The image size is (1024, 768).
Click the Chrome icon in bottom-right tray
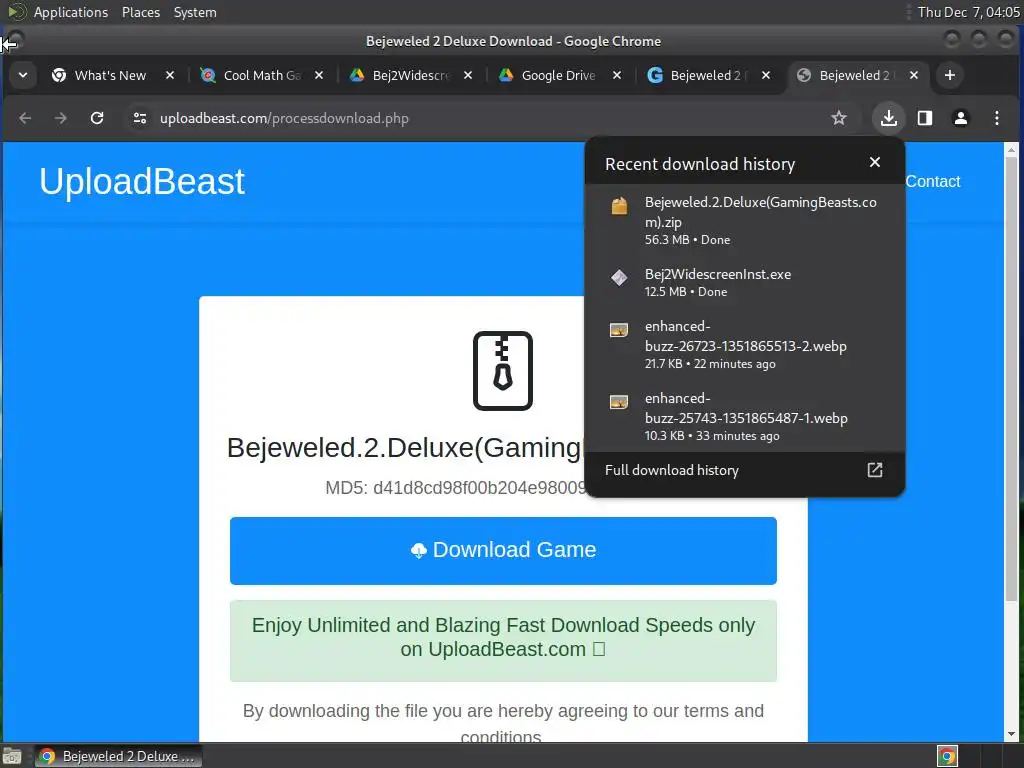pyautogui.click(x=947, y=756)
